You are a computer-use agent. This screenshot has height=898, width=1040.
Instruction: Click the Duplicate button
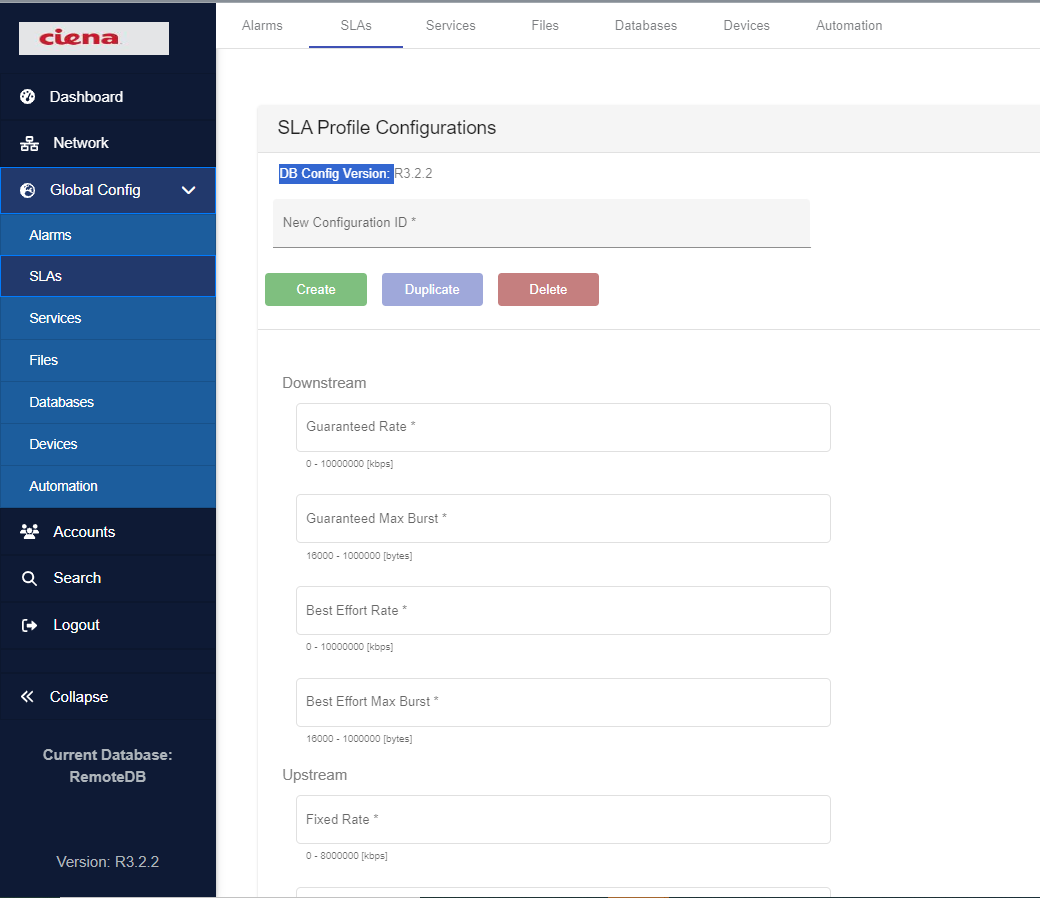coord(432,289)
